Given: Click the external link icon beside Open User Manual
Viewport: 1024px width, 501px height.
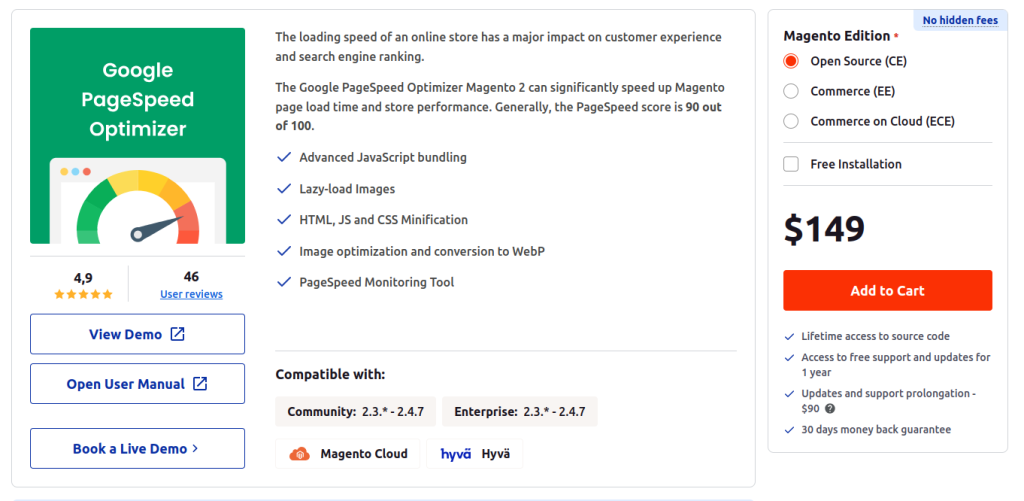Looking at the screenshot, I should point(200,384).
